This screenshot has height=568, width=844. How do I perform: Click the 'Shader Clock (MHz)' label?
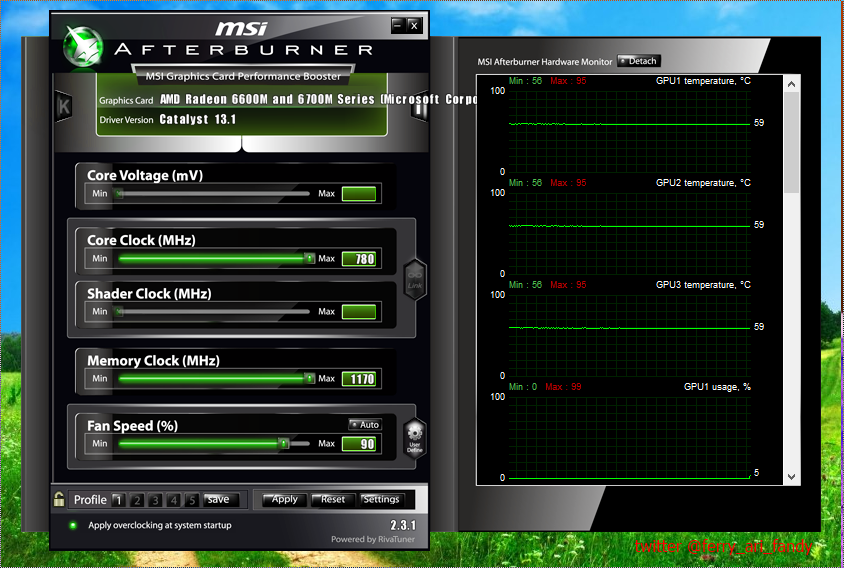tap(149, 293)
